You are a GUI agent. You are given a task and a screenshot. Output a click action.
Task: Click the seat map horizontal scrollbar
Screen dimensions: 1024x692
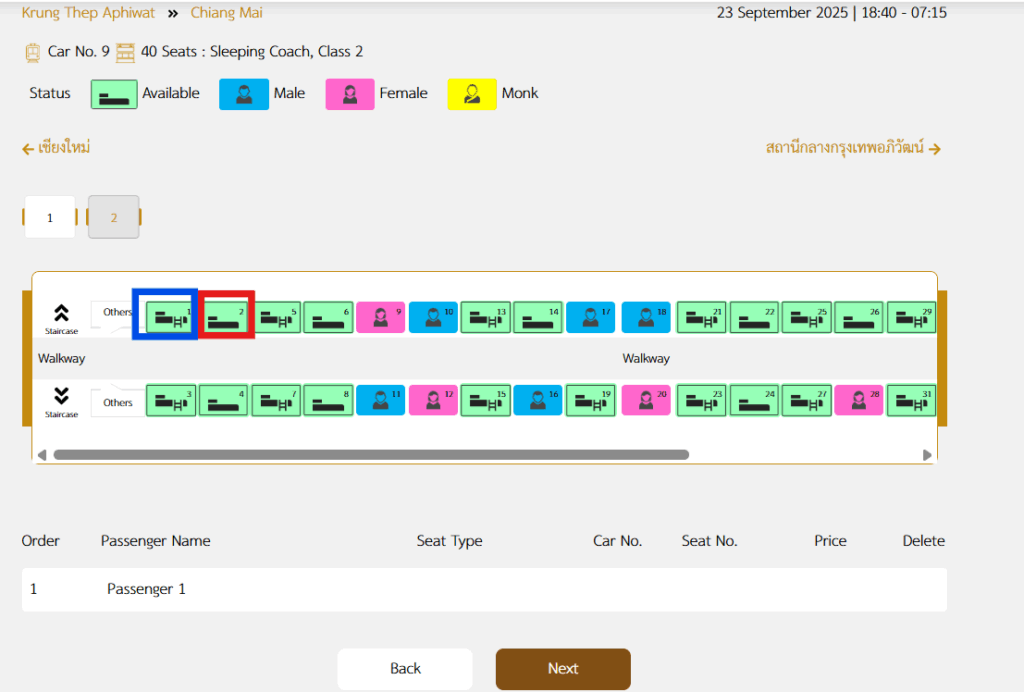(x=370, y=454)
